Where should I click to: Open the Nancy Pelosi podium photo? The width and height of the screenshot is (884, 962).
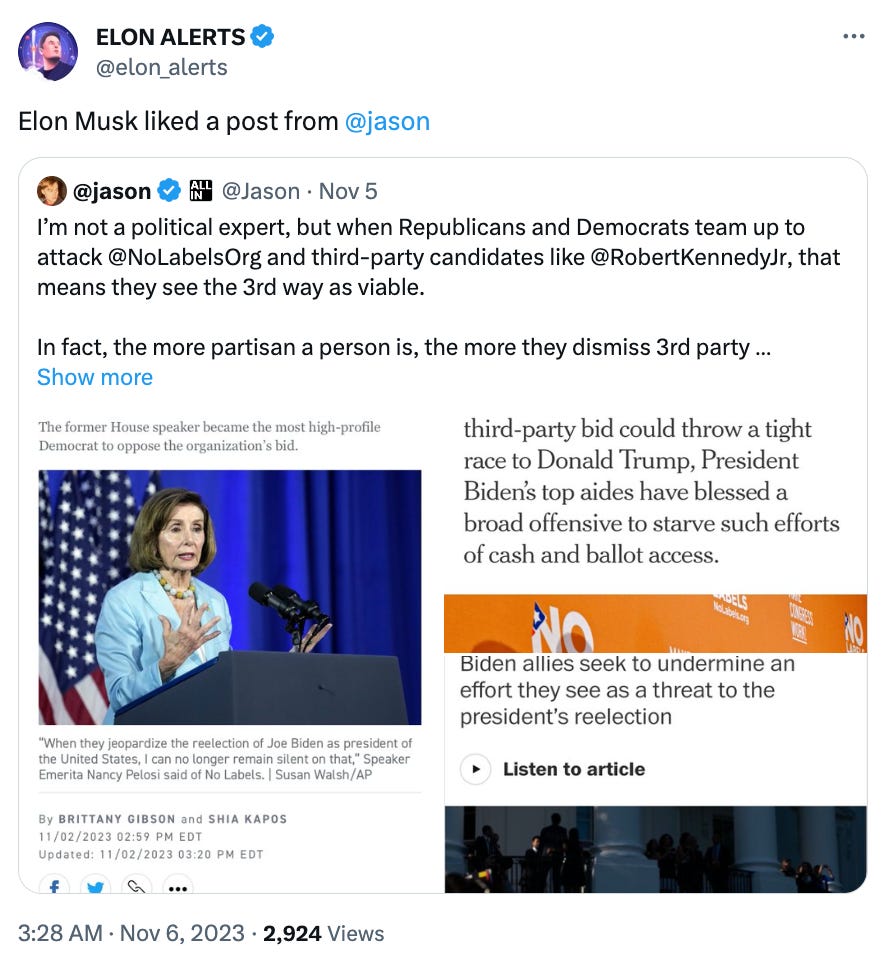click(230, 597)
